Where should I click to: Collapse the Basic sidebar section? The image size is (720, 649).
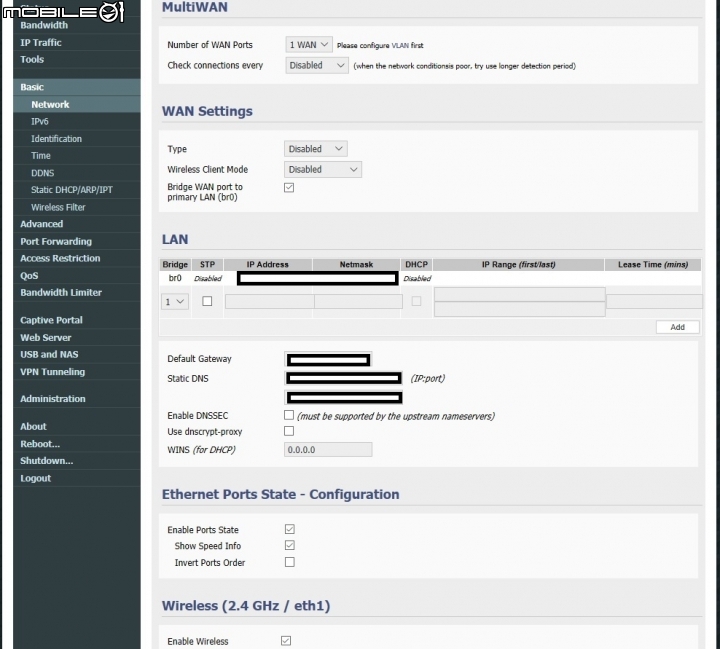pyautogui.click(x=77, y=87)
